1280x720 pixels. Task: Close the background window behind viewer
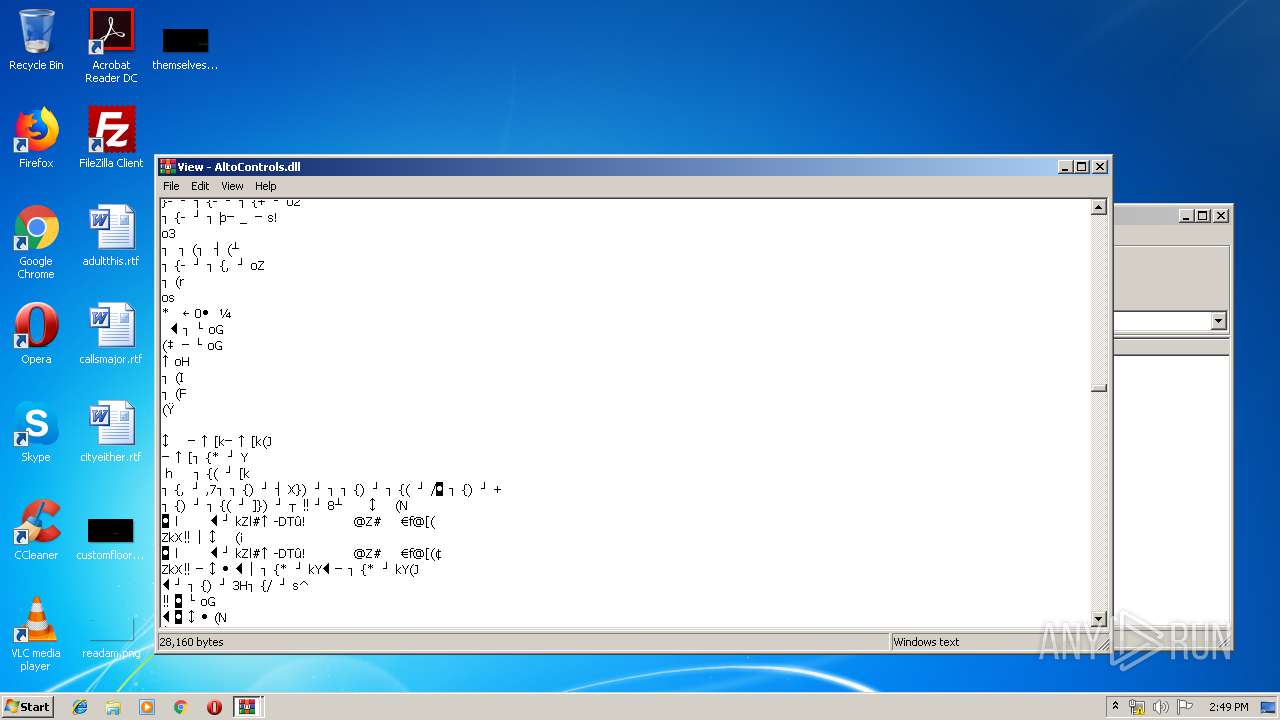click(1221, 215)
